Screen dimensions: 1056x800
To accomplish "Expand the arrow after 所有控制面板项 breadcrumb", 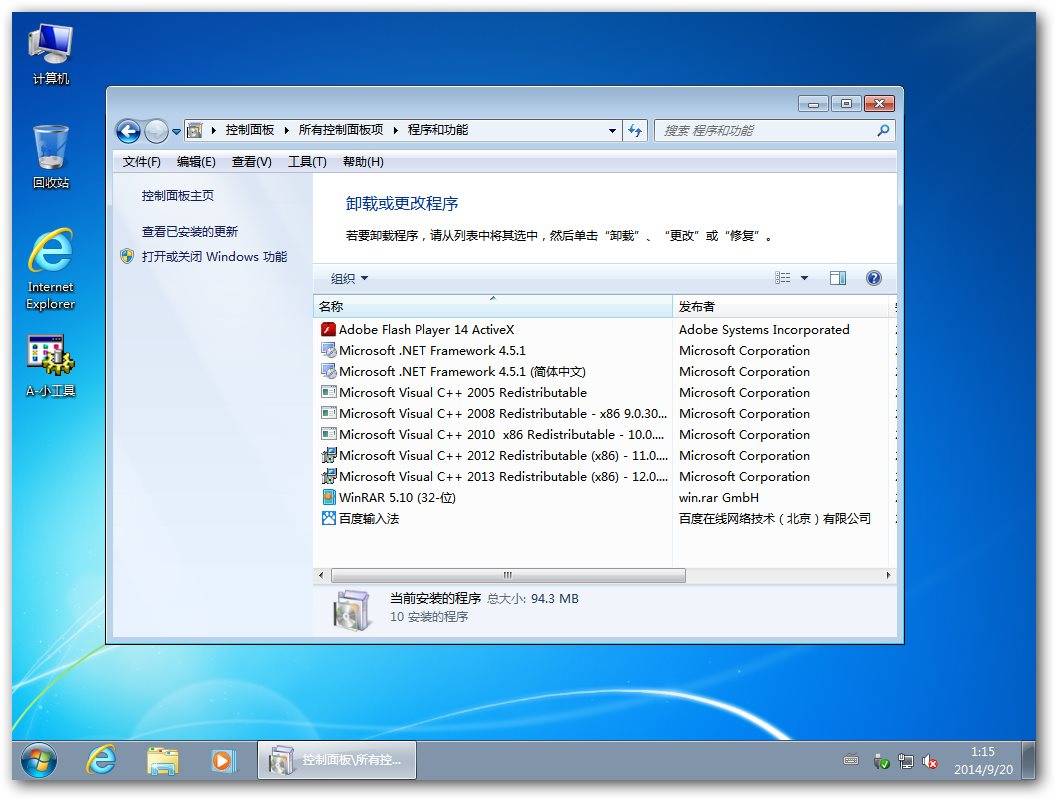I will pos(395,130).
